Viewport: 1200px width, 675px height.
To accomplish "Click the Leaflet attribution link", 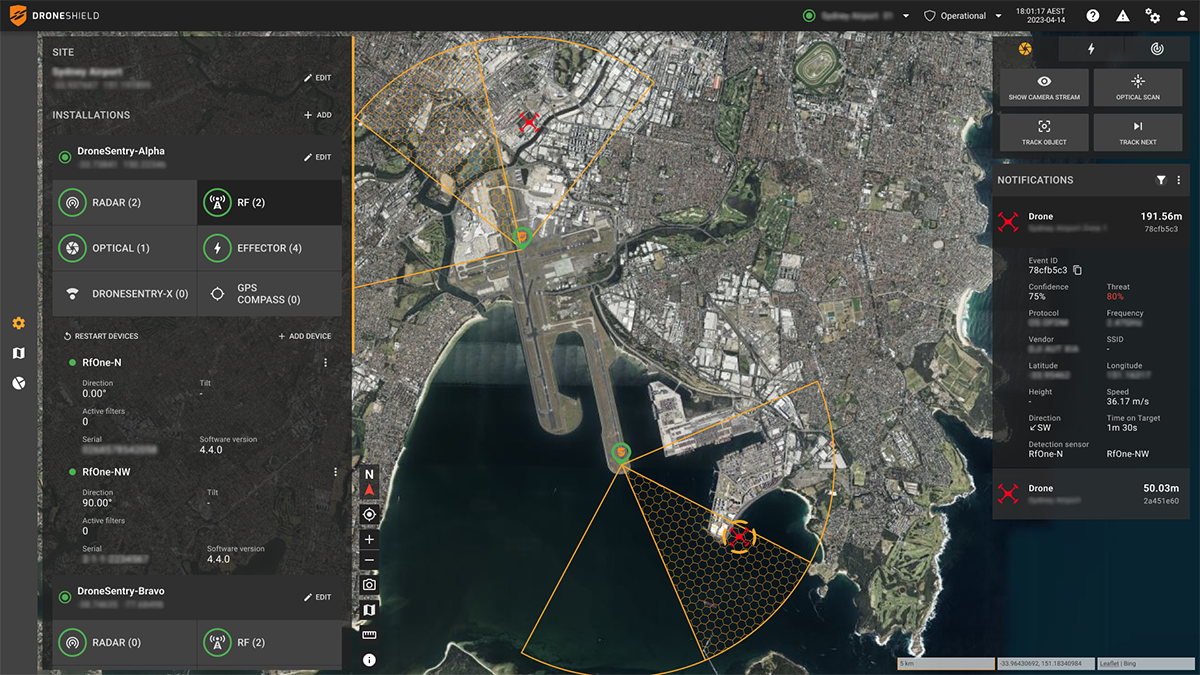I will [1108, 664].
